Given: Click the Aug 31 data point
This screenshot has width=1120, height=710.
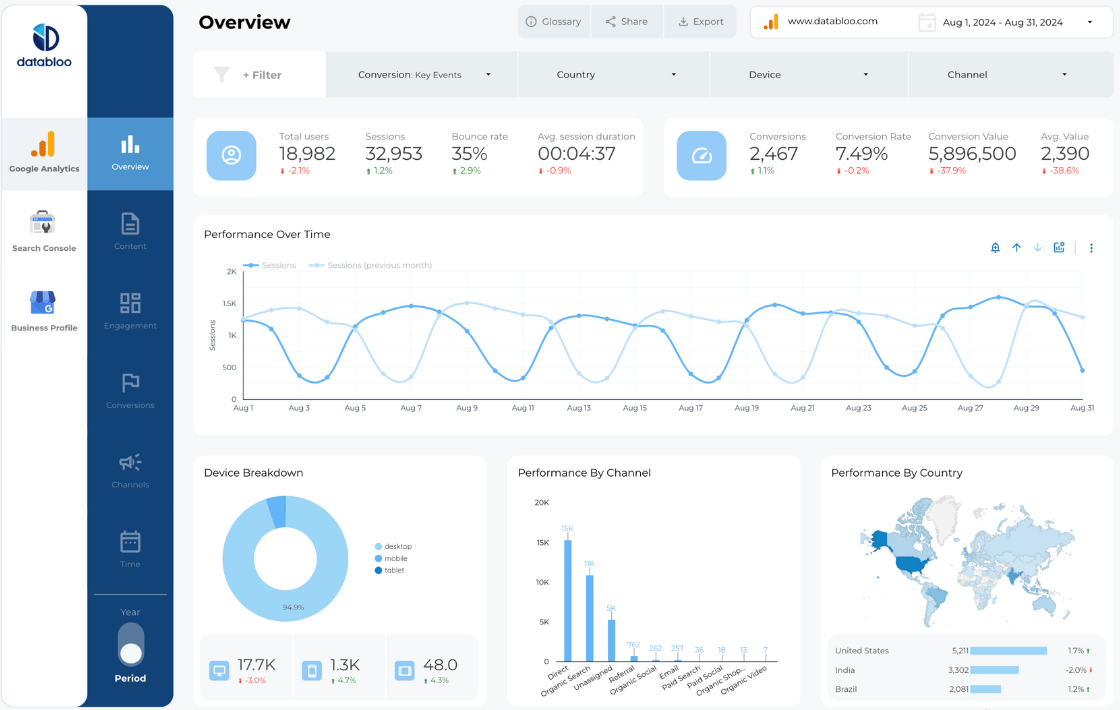Looking at the screenshot, I should 1083,370.
